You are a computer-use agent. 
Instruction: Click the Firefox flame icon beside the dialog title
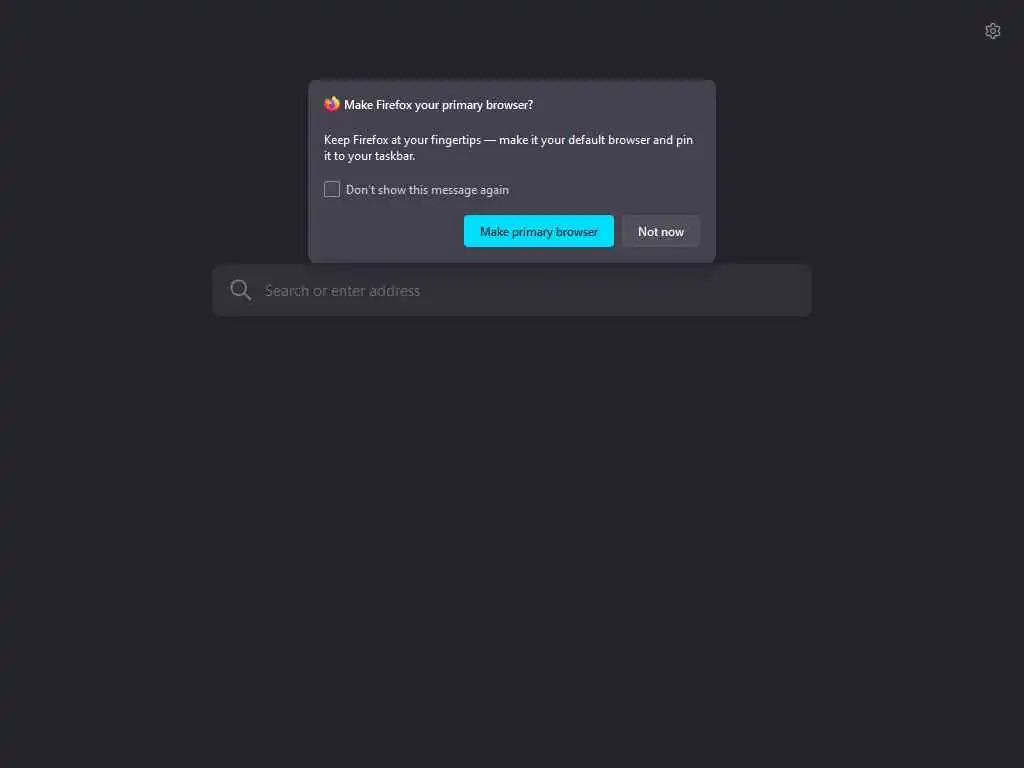coord(332,104)
